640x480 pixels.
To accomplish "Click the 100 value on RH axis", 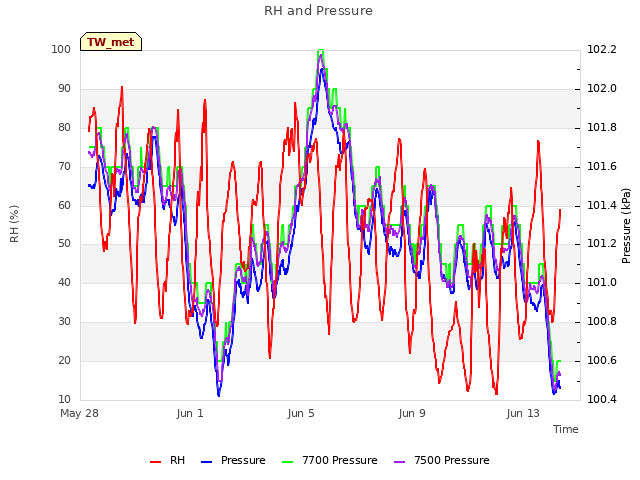I will (61, 49).
